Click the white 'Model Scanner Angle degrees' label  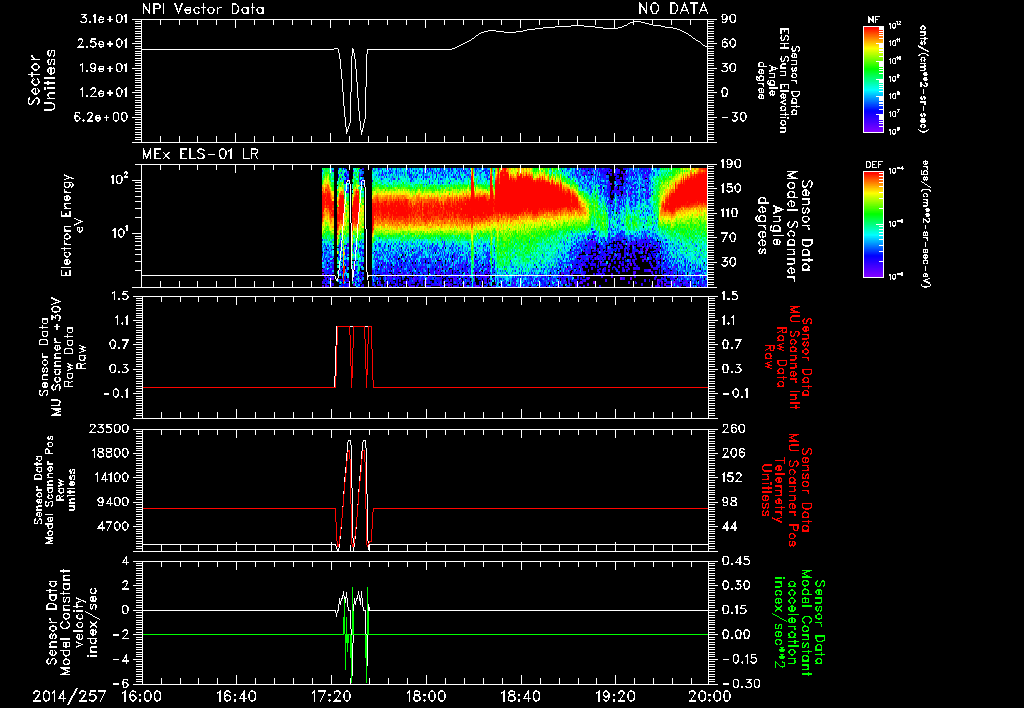784,226
